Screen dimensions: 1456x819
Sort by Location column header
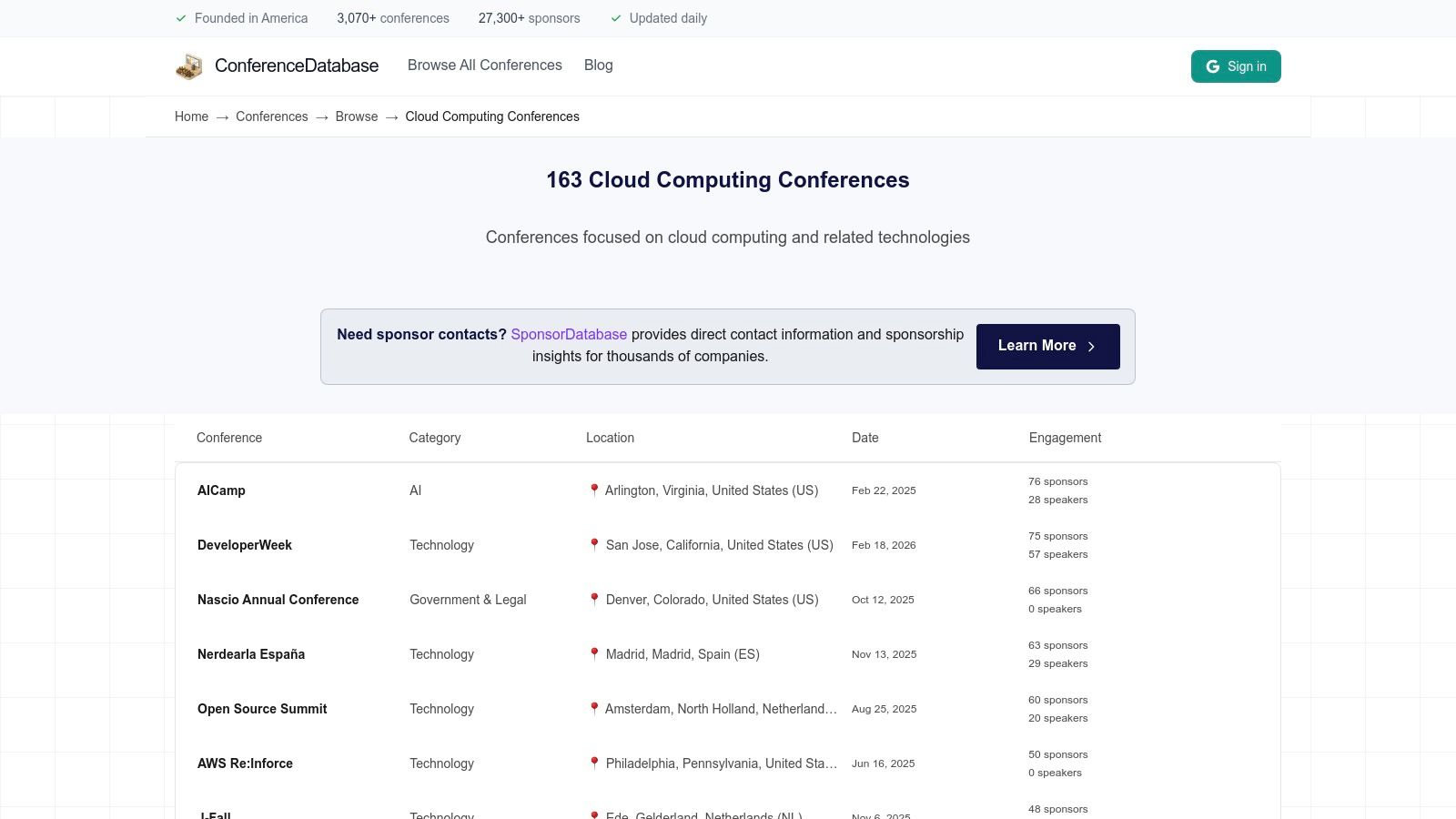point(610,438)
